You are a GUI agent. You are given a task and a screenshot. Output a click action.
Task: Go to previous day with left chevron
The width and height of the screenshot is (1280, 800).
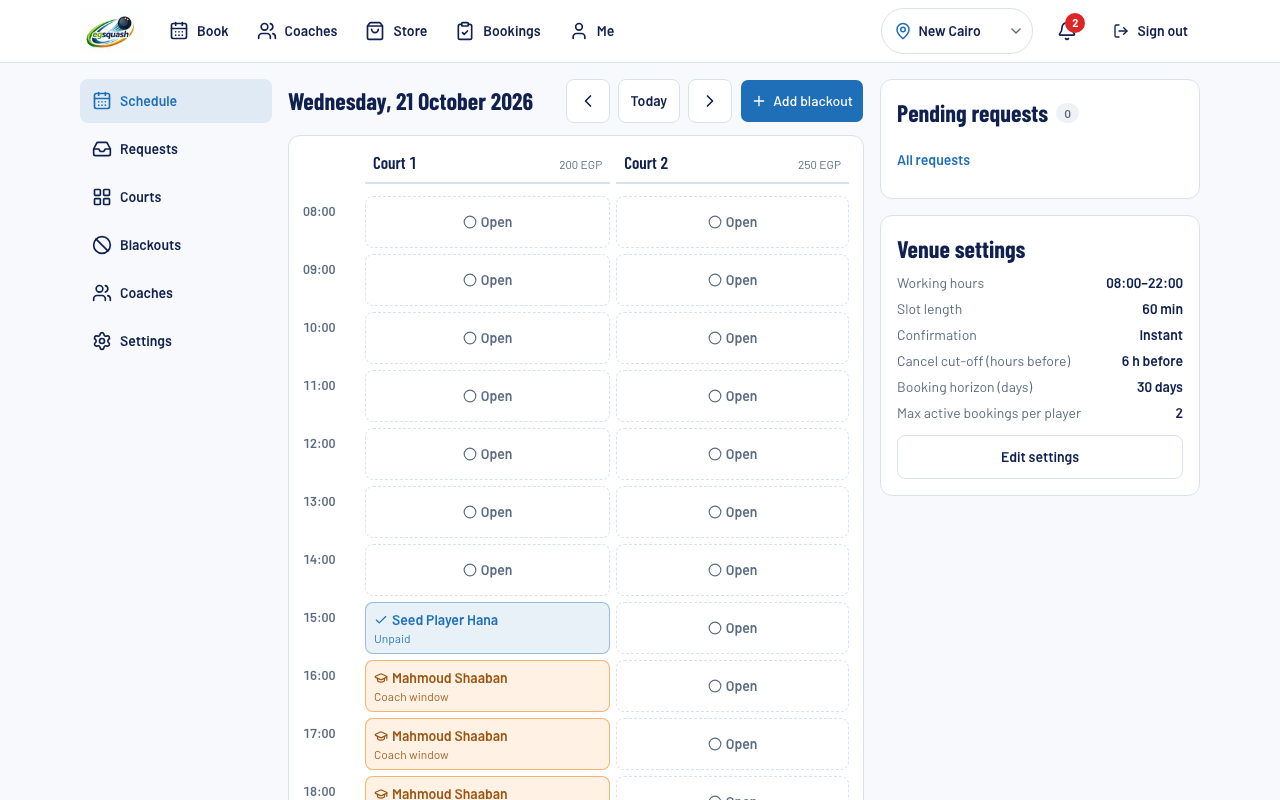coord(588,101)
